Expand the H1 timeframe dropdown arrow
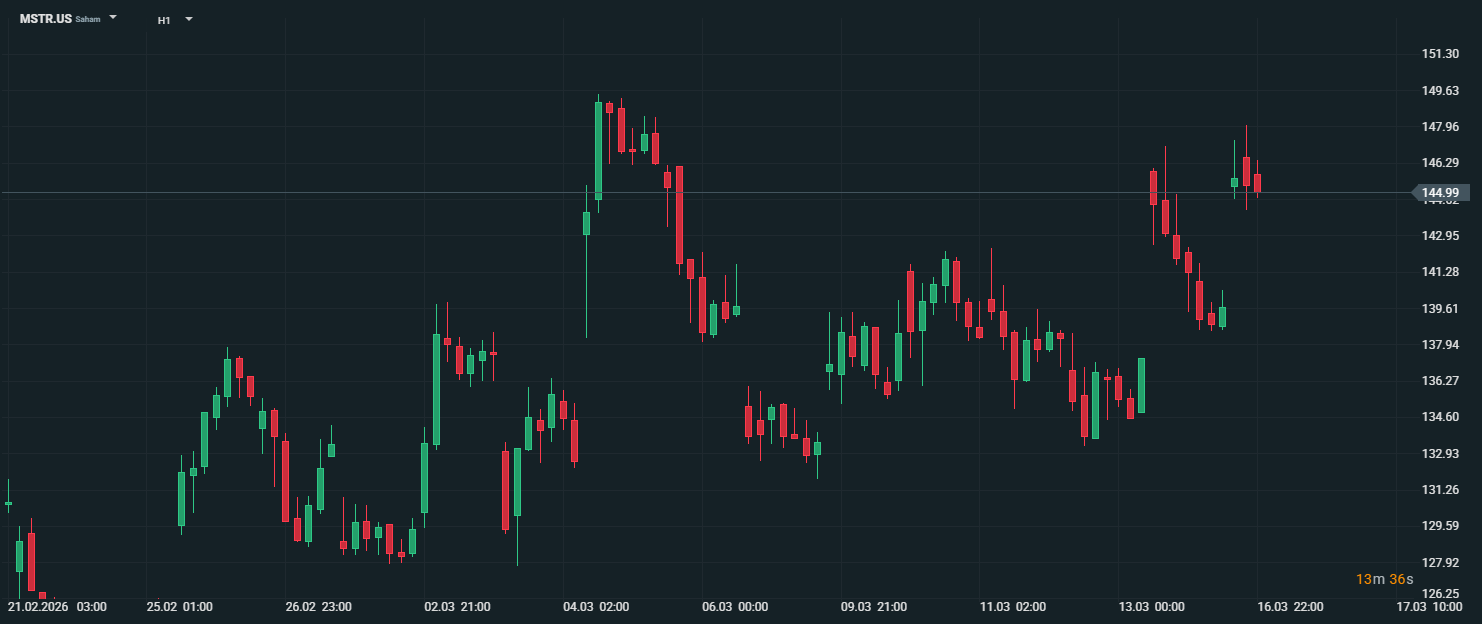The height and width of the screenshot is (624, 1482). coord(189,19)
